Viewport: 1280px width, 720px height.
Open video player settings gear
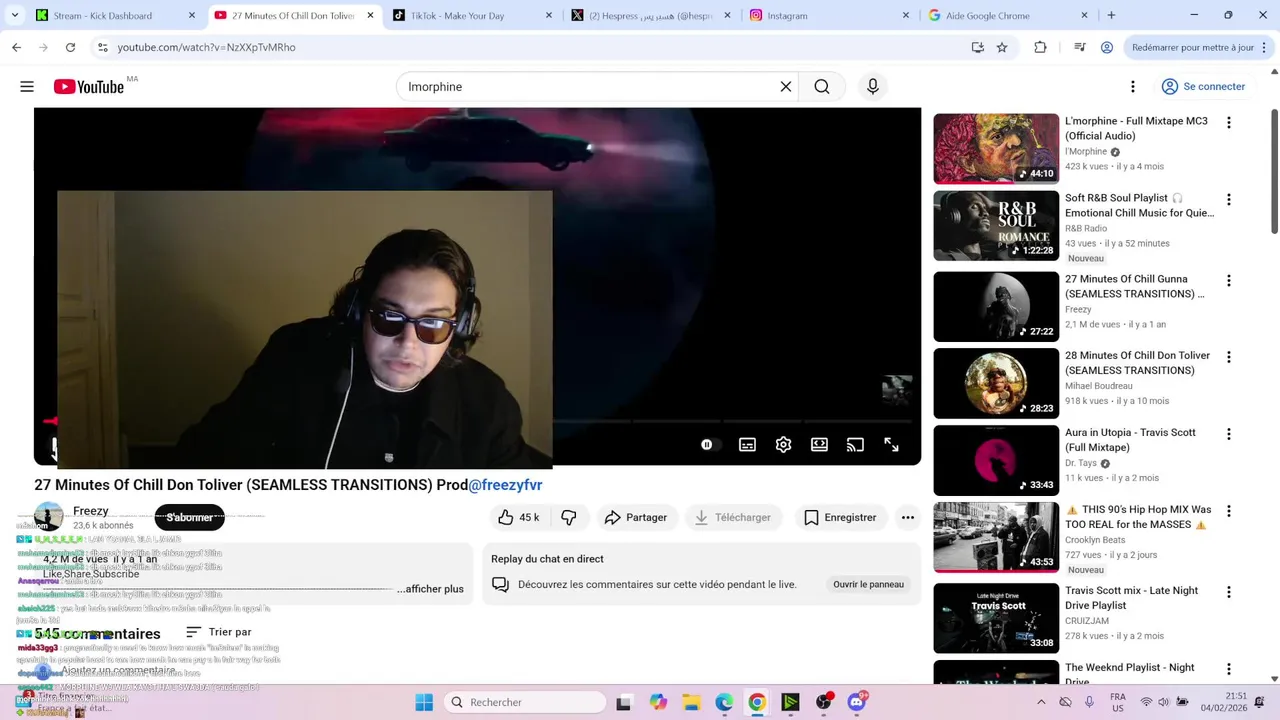tap(783, 445)
